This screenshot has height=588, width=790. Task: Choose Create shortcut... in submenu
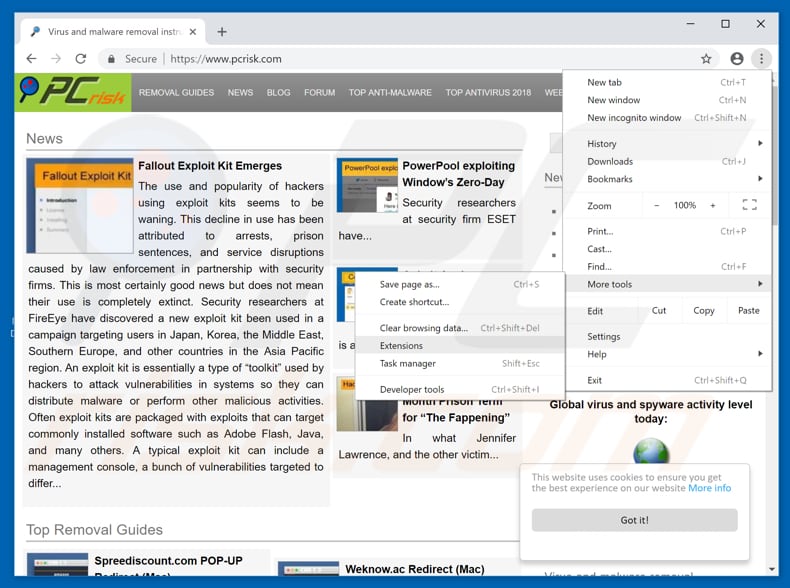click(459, 302)
